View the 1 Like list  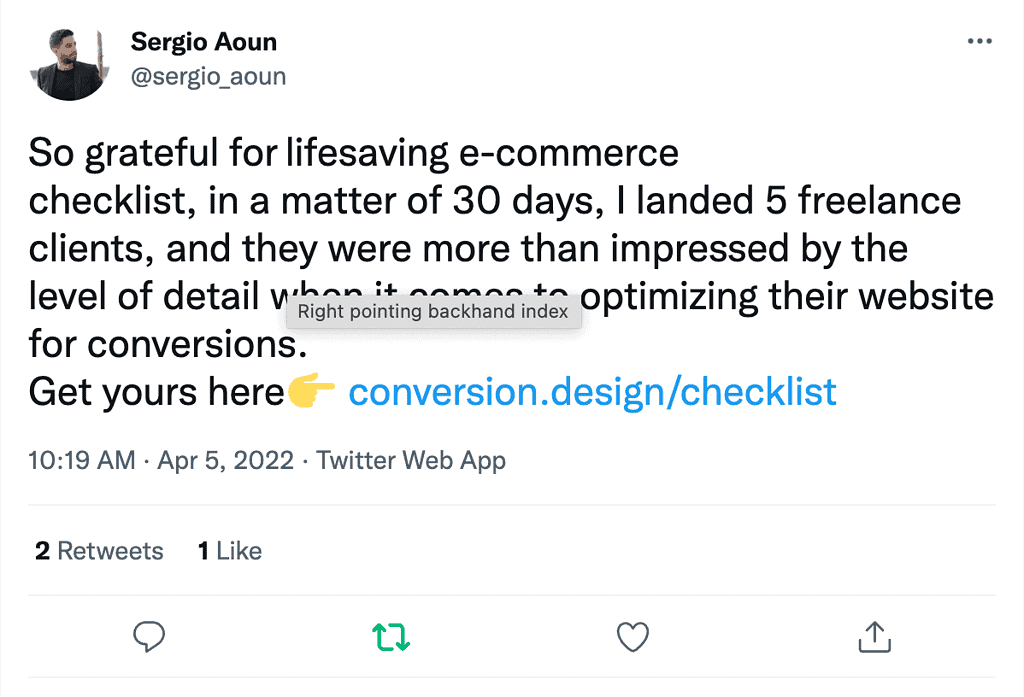230,551
